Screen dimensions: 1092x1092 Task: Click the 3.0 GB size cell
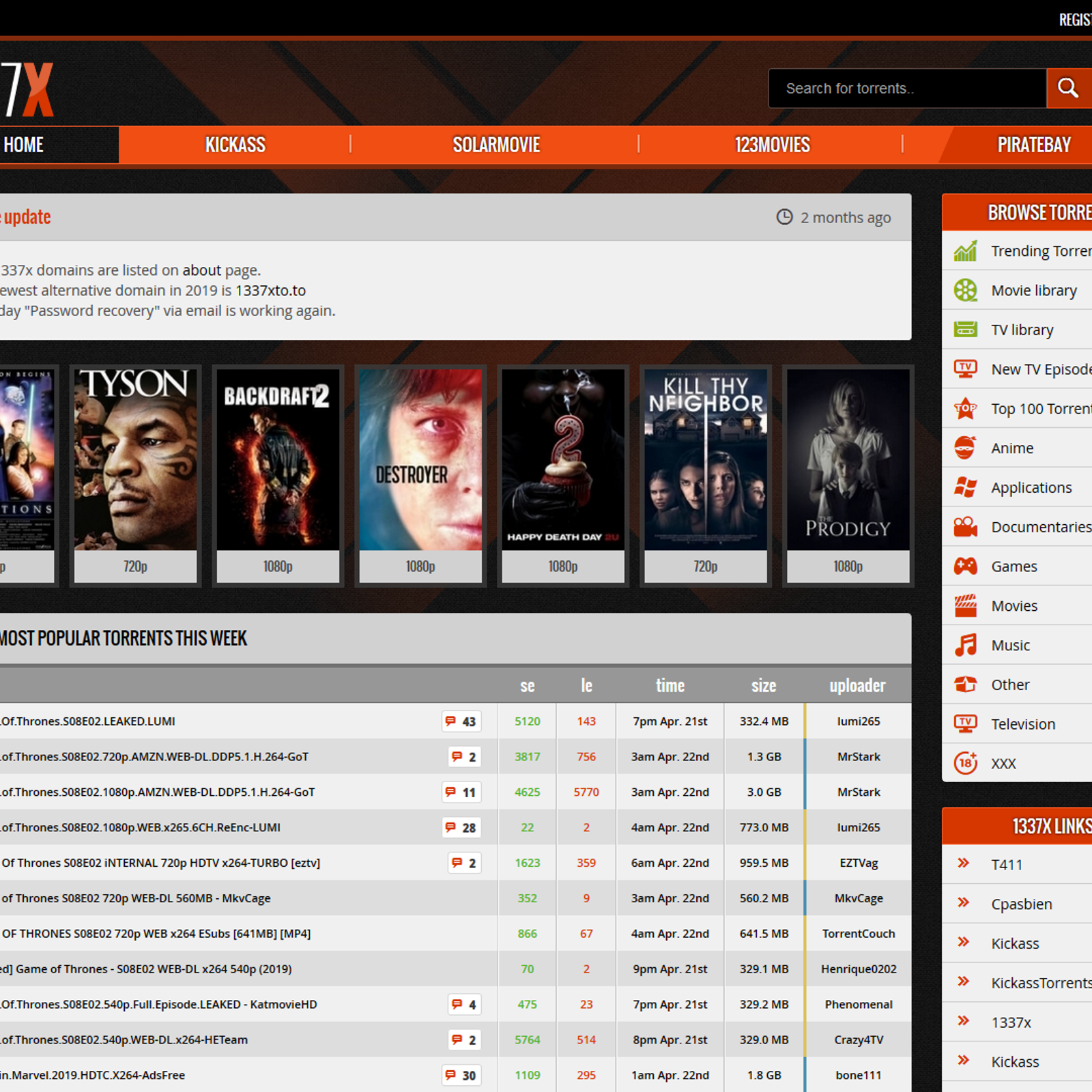pyautogui.click(x=764, y=792)
